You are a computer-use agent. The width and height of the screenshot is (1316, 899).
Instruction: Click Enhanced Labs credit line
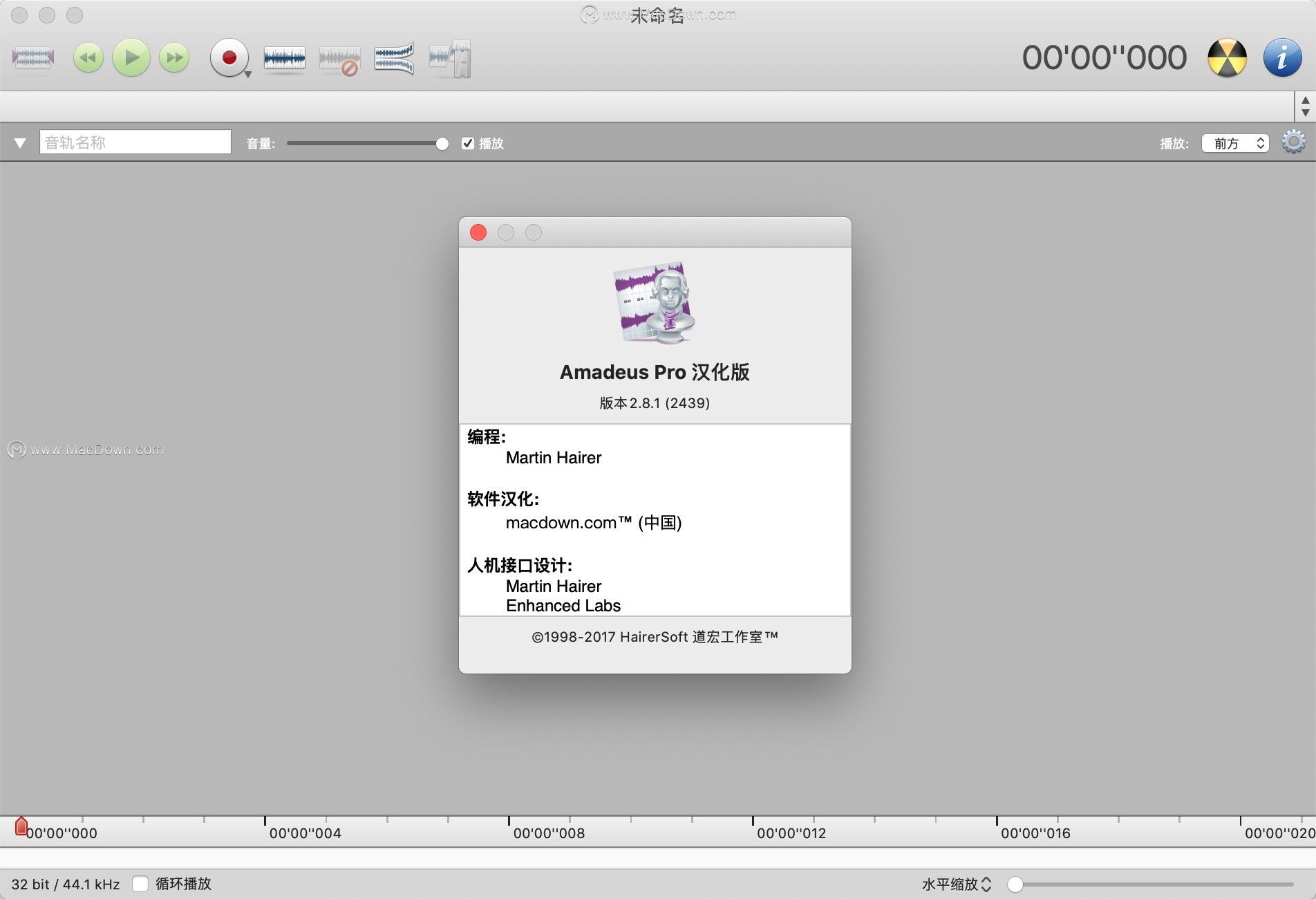[563, 606]
